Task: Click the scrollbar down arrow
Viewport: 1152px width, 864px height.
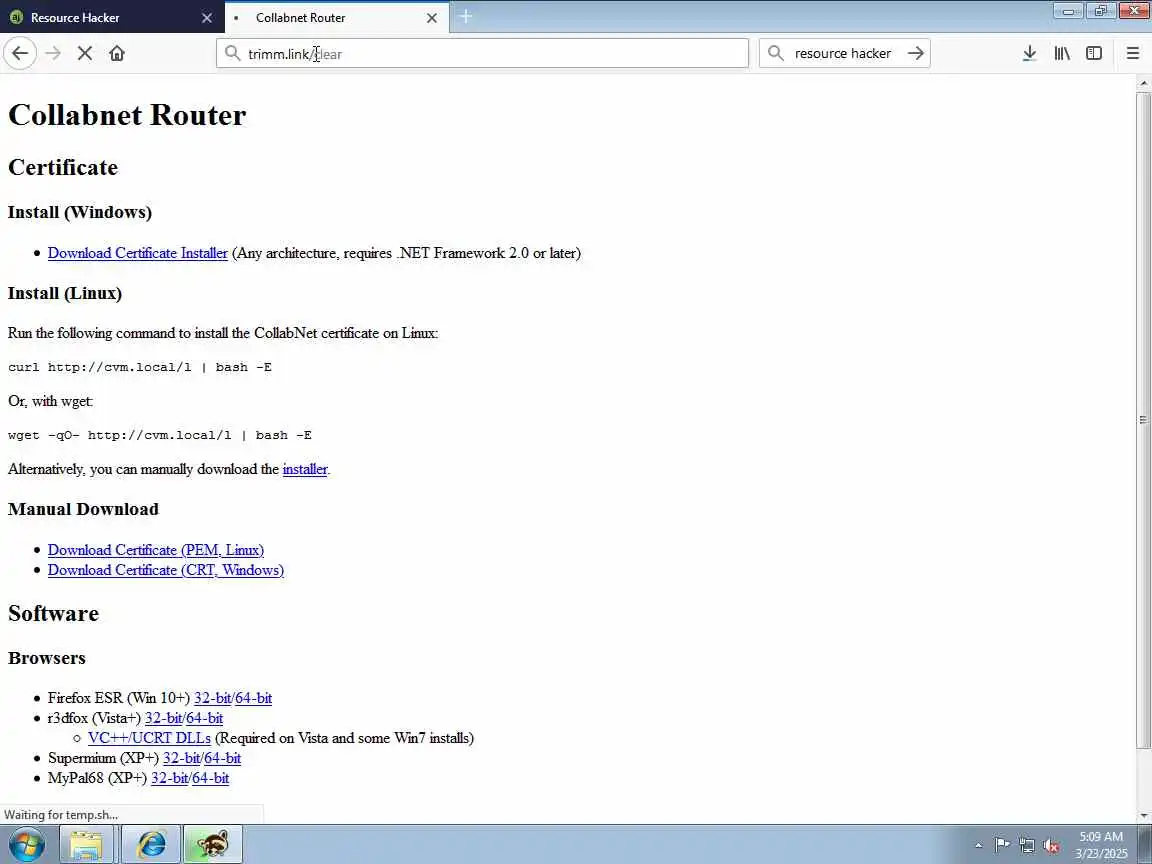Action: click(x=1143, y=816)
